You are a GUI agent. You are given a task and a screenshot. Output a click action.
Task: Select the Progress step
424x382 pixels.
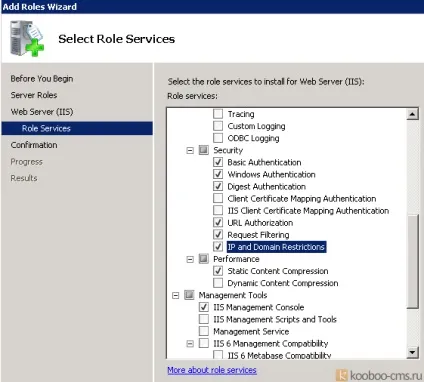click(26, 162)
